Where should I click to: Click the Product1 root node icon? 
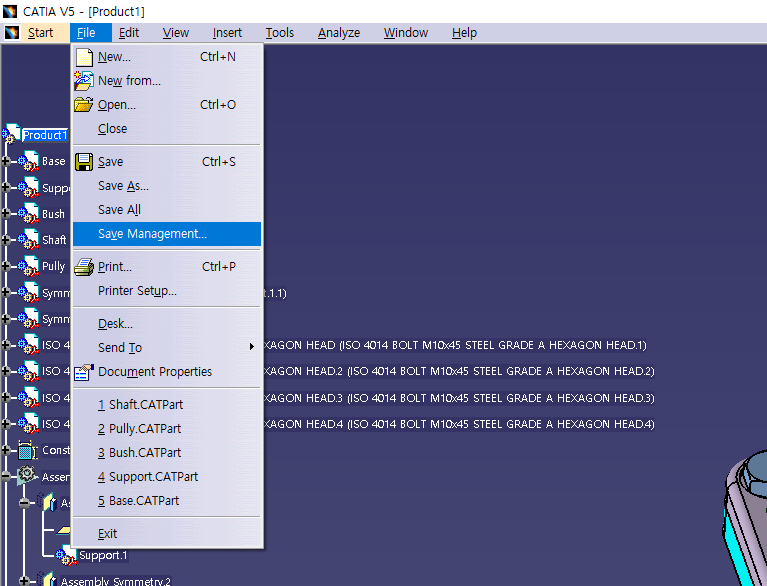tap(11, 135)
